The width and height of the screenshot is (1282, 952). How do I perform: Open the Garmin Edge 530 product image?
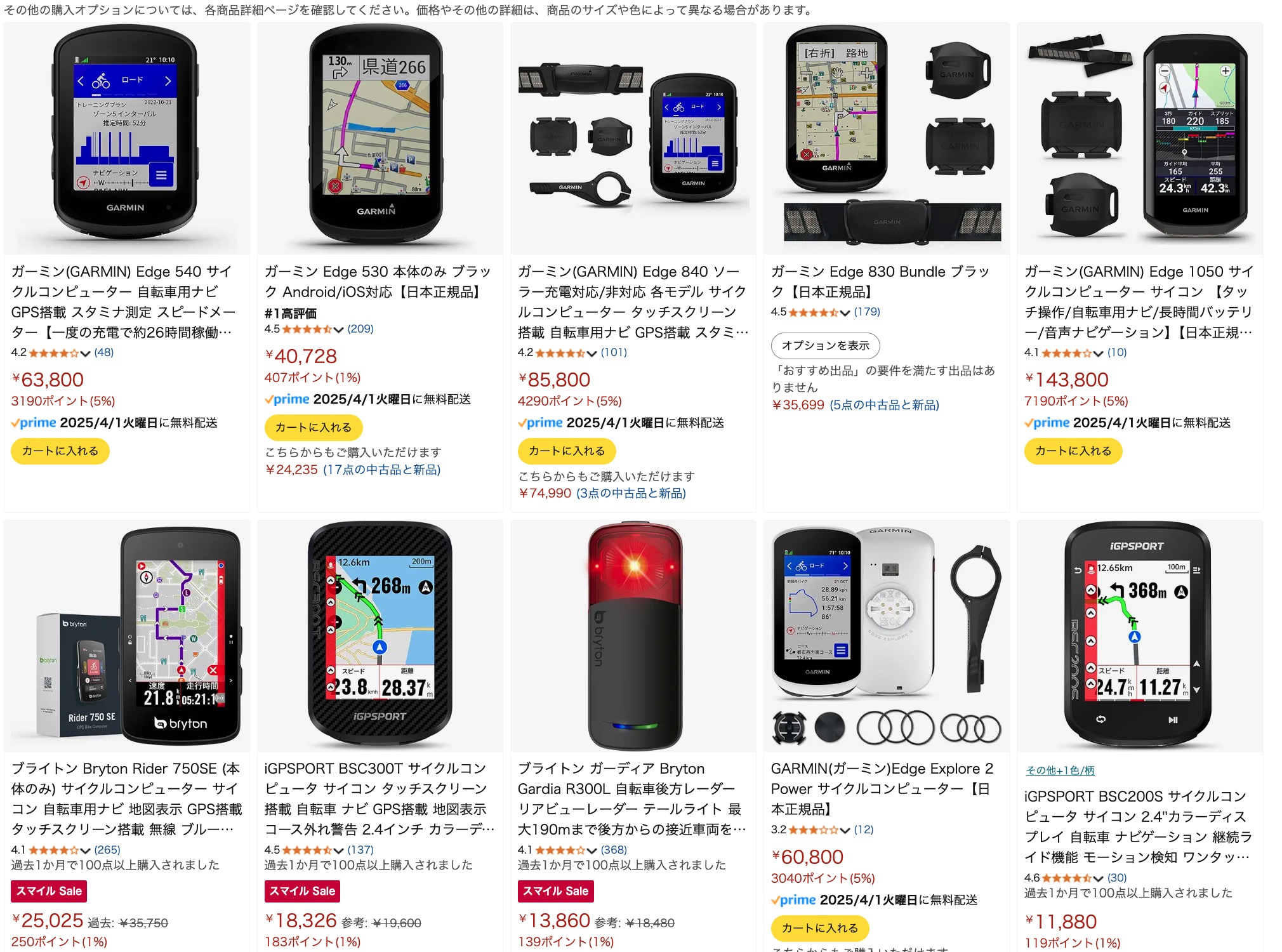[380, 139]
